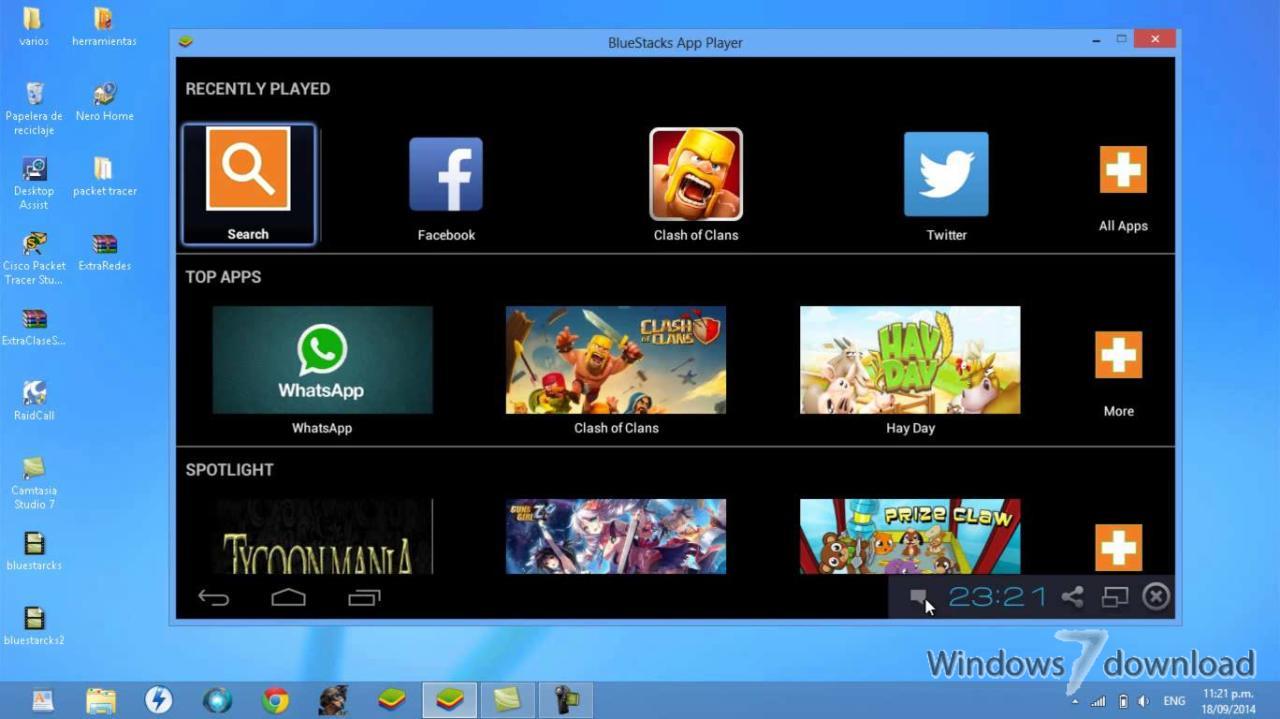Open the Gunz anime game spotlight banner
This screenshot has height=719, width=1280.
tap(616, 536)
